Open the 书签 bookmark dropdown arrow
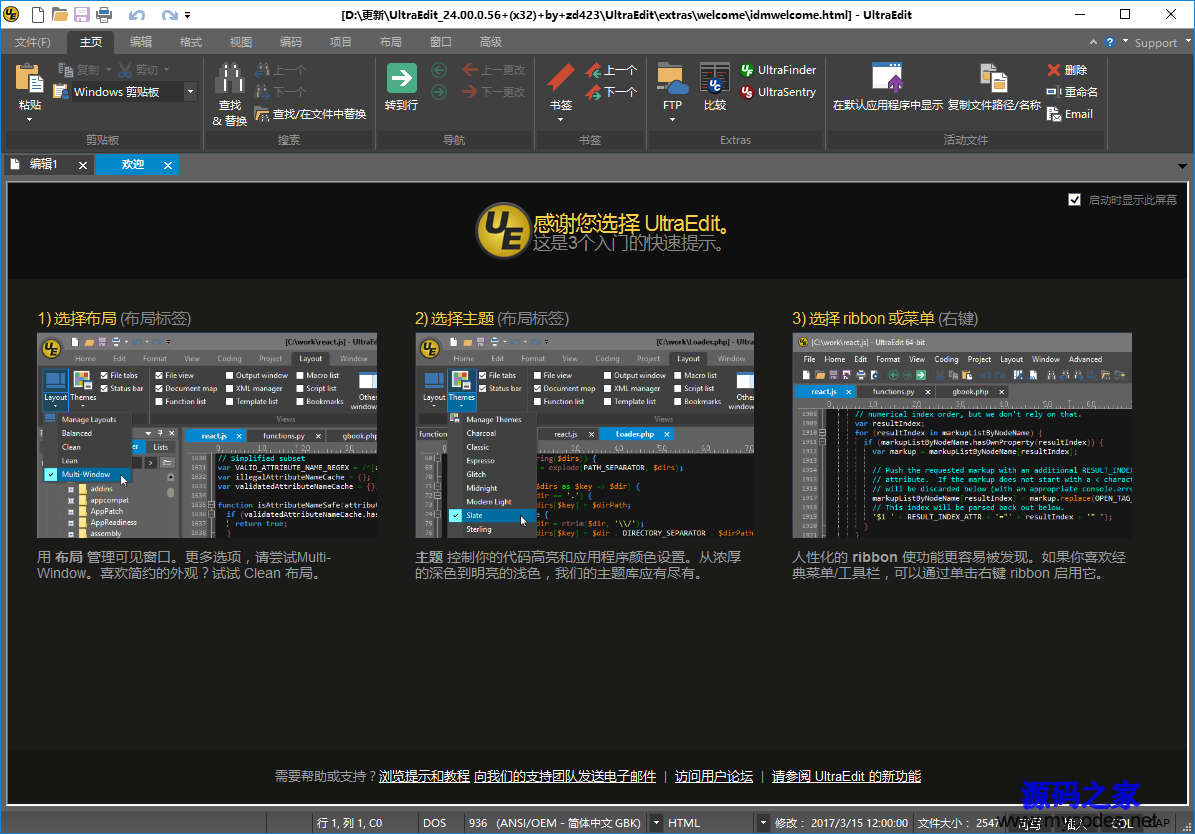1195x834 pixels. (x=561, y=120)
